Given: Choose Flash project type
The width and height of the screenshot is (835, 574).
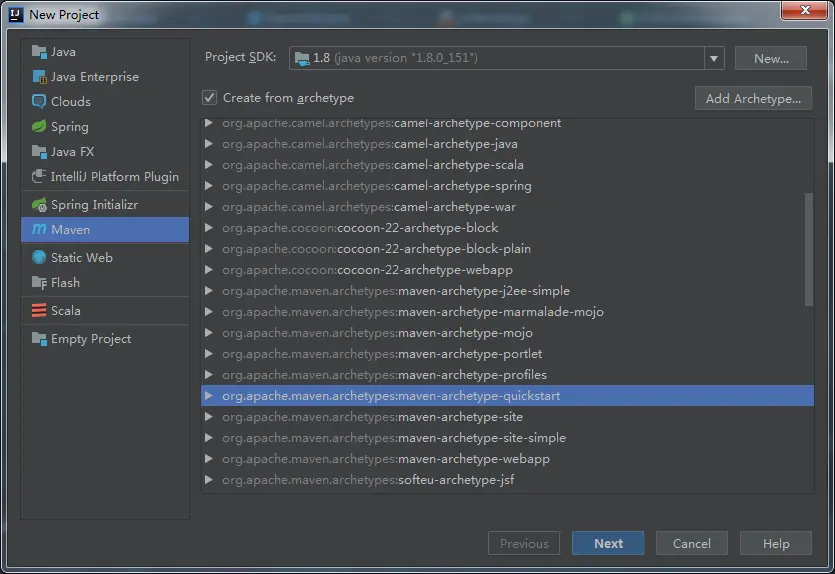Looking at the screenshot, I should [x=105, y=283].
